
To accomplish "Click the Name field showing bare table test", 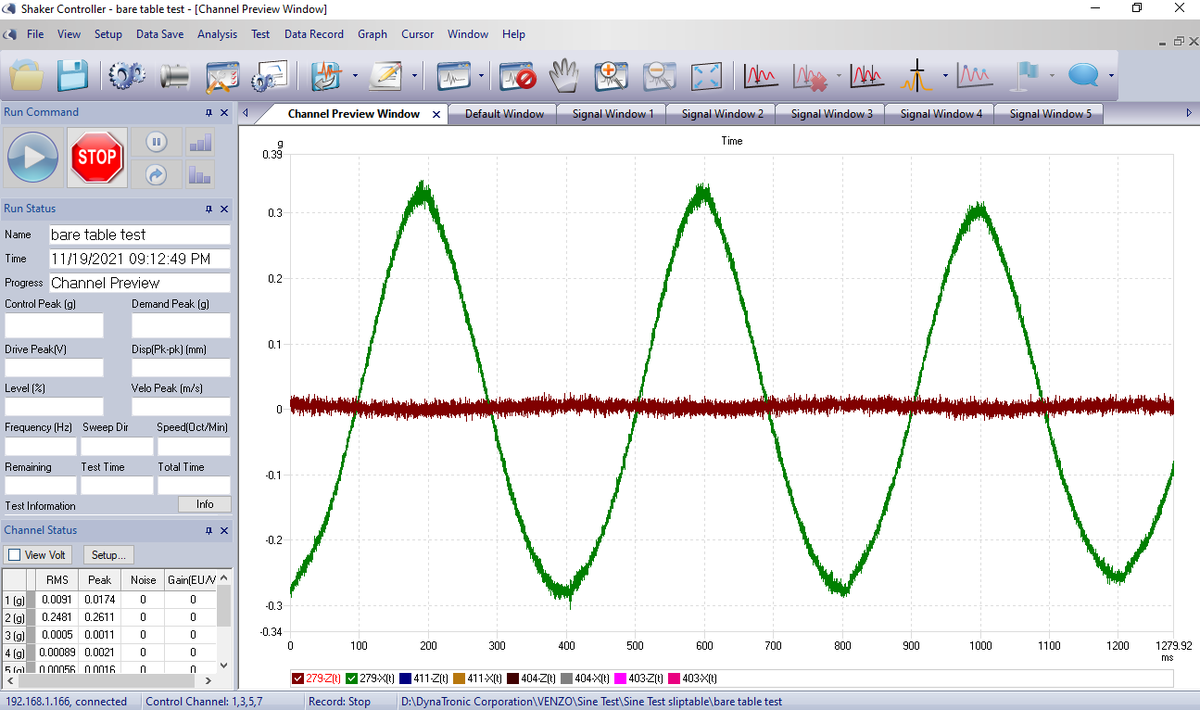I will (139, 235).
